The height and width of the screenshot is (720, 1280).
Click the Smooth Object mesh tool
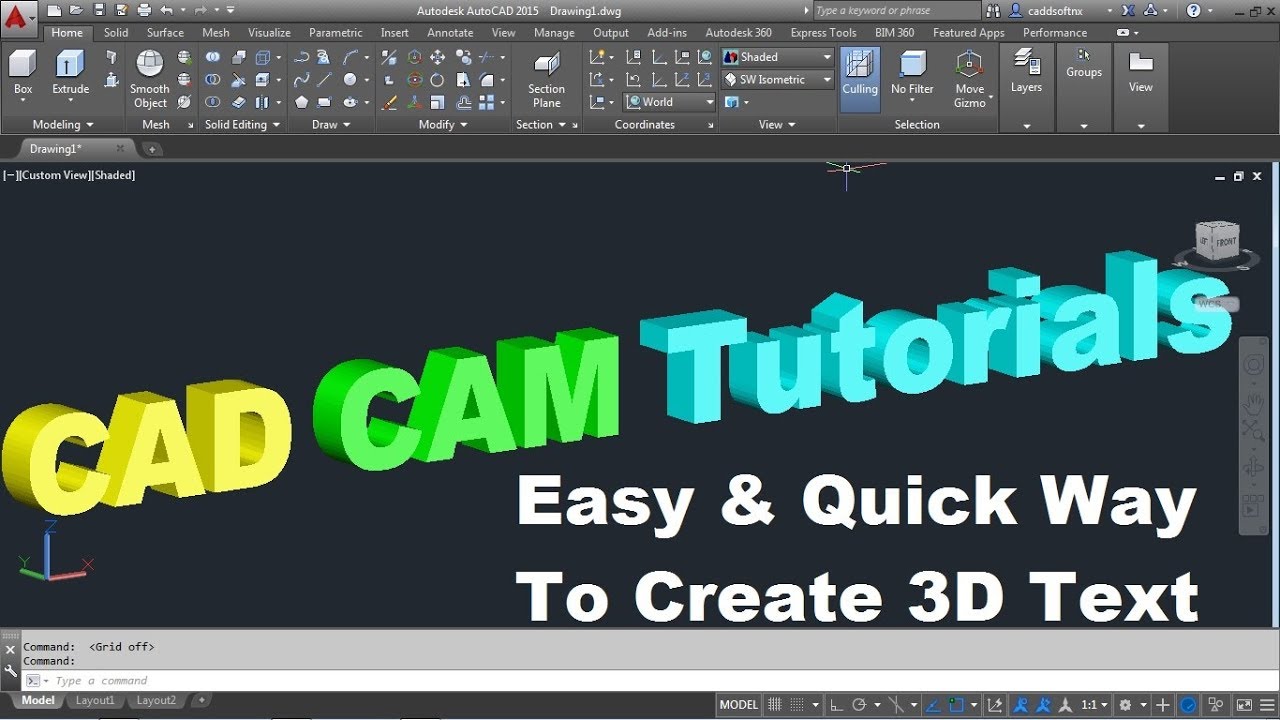150,79
